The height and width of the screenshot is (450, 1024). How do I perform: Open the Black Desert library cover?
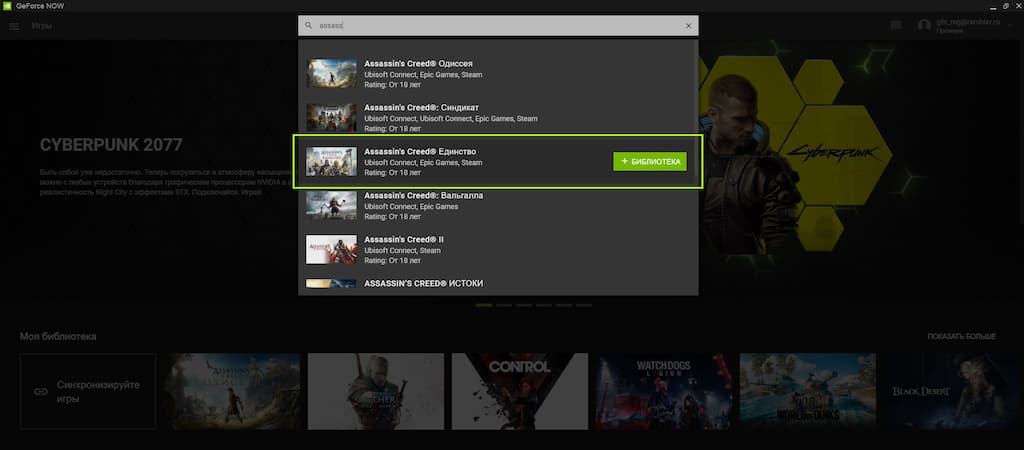coord(953,391)
